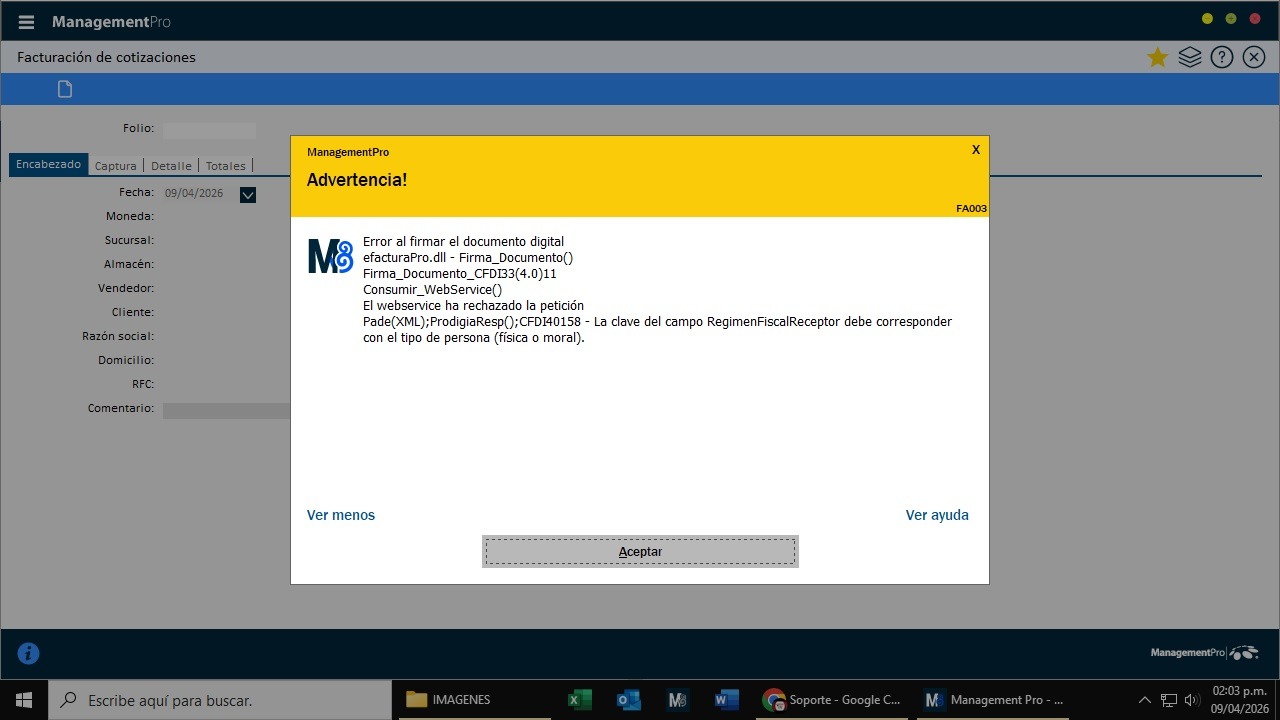Open Excel from the taskbar
The image size is (1280, 720).
579,700
